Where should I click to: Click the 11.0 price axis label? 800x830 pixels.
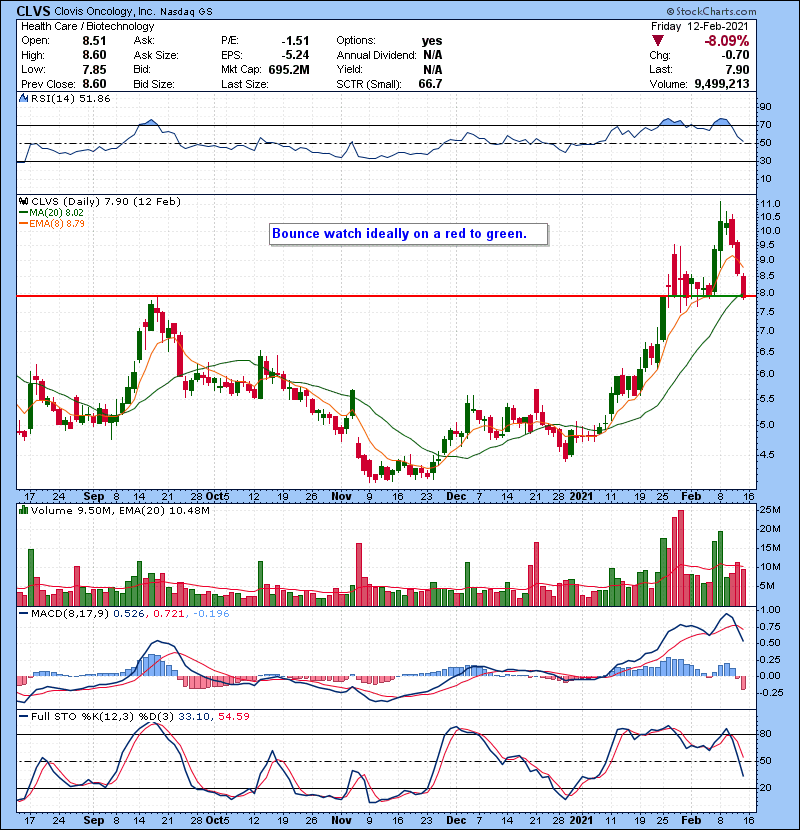pyautogui.click(x=769, y=204)
